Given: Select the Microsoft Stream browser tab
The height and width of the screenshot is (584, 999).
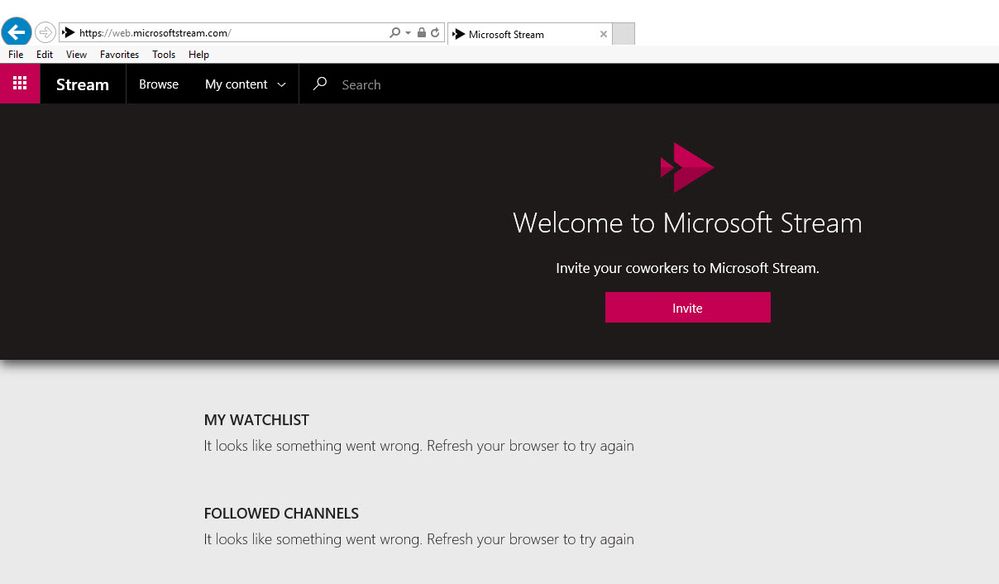Looking at the screenshot, I should pos(529,34).
